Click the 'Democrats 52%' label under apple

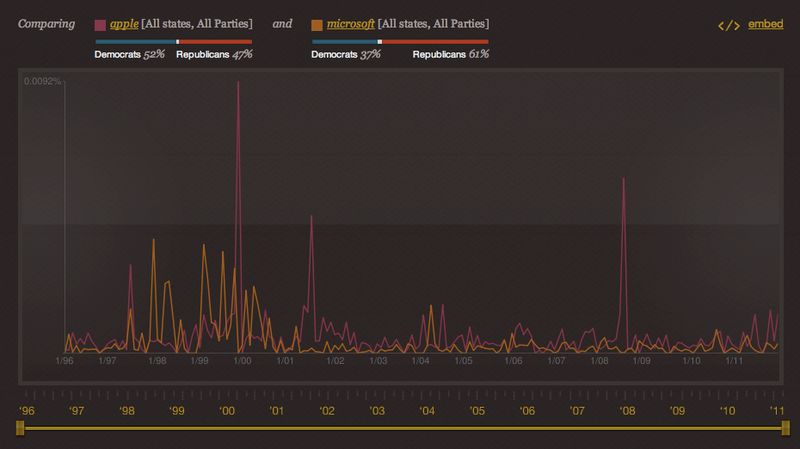pyautogui.click(x=130, y=54)
